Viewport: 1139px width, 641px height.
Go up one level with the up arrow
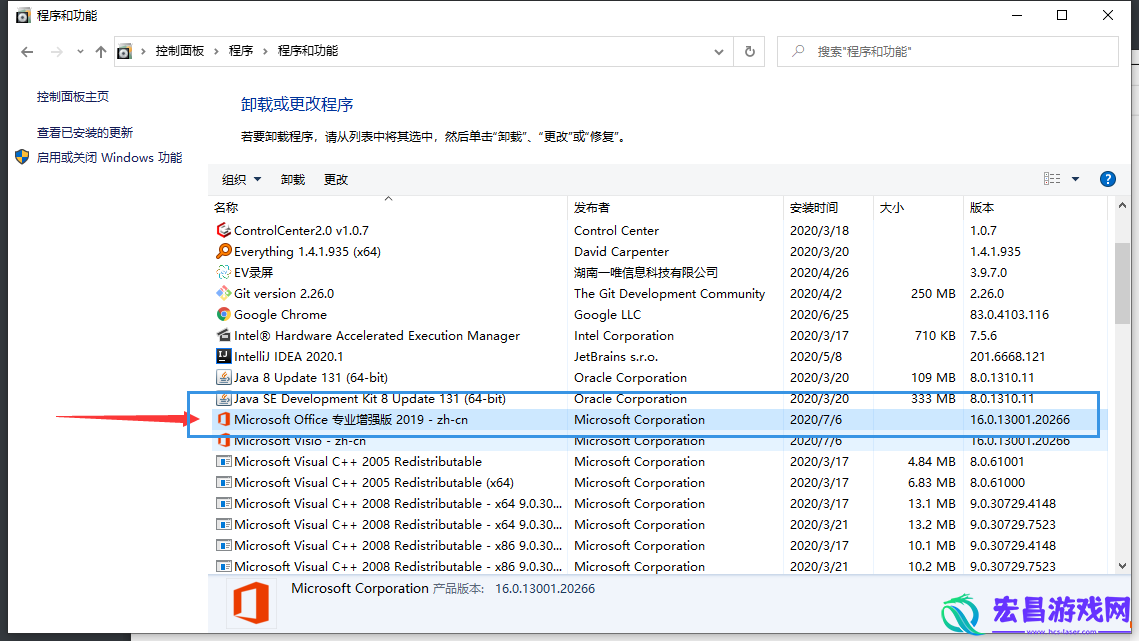(x=101, y=52)
